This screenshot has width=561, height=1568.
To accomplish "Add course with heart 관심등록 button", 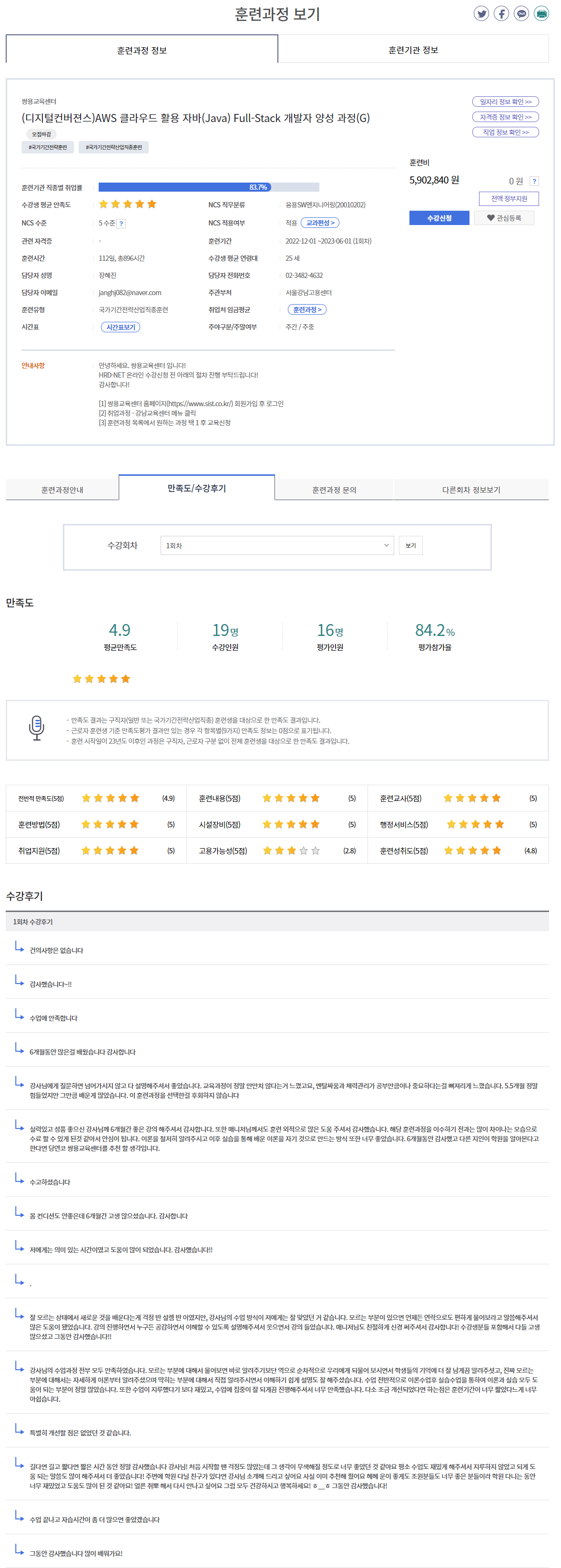I will pos(504,218).
